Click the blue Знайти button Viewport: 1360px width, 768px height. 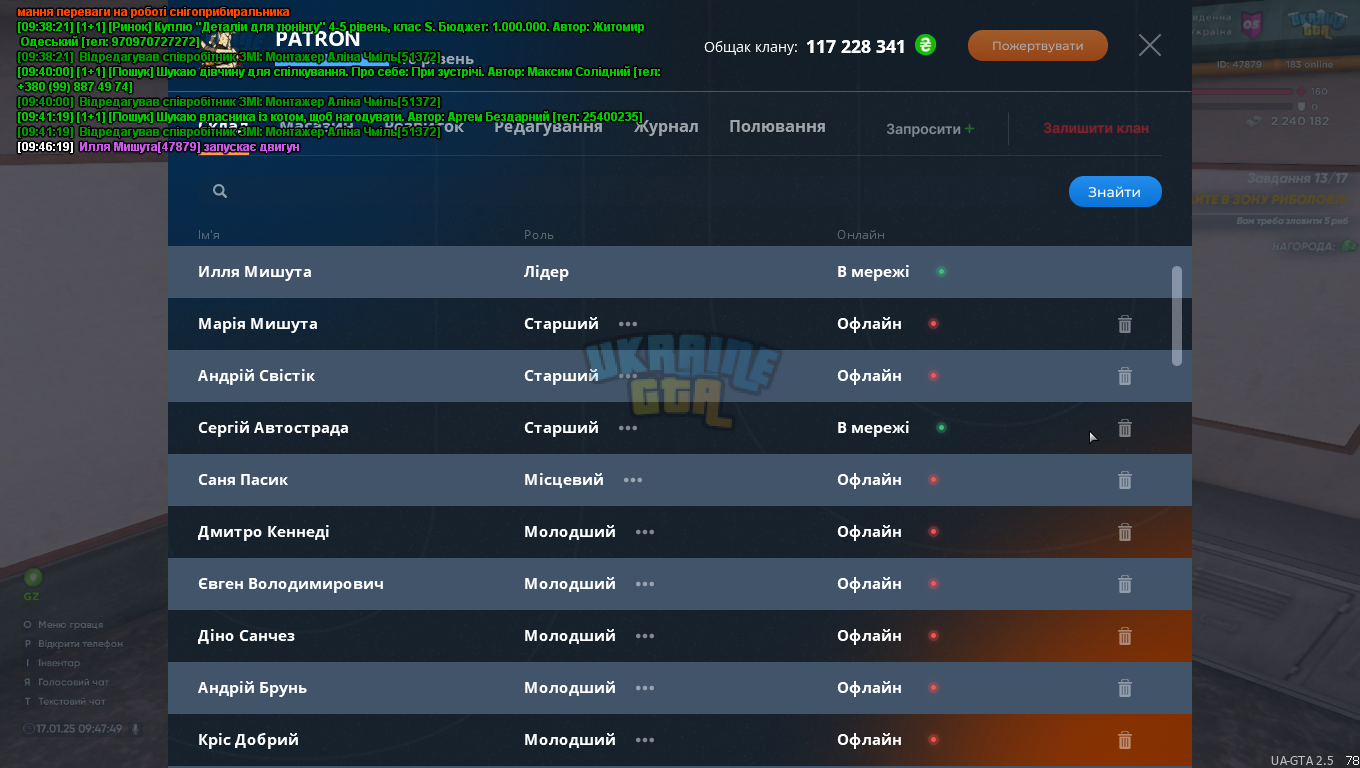1115,192
